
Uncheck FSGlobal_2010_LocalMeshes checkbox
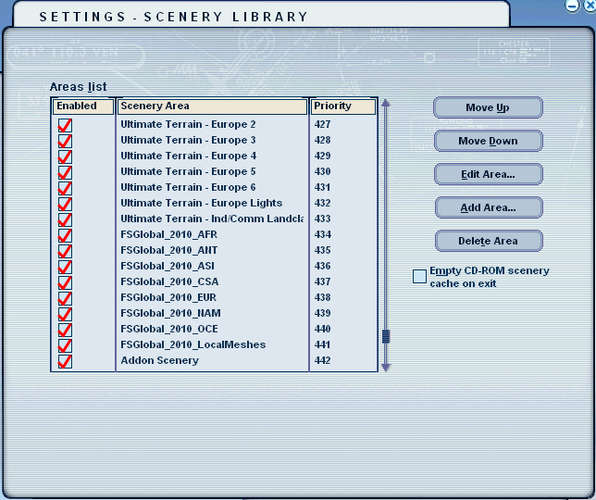tap(65, 345)
